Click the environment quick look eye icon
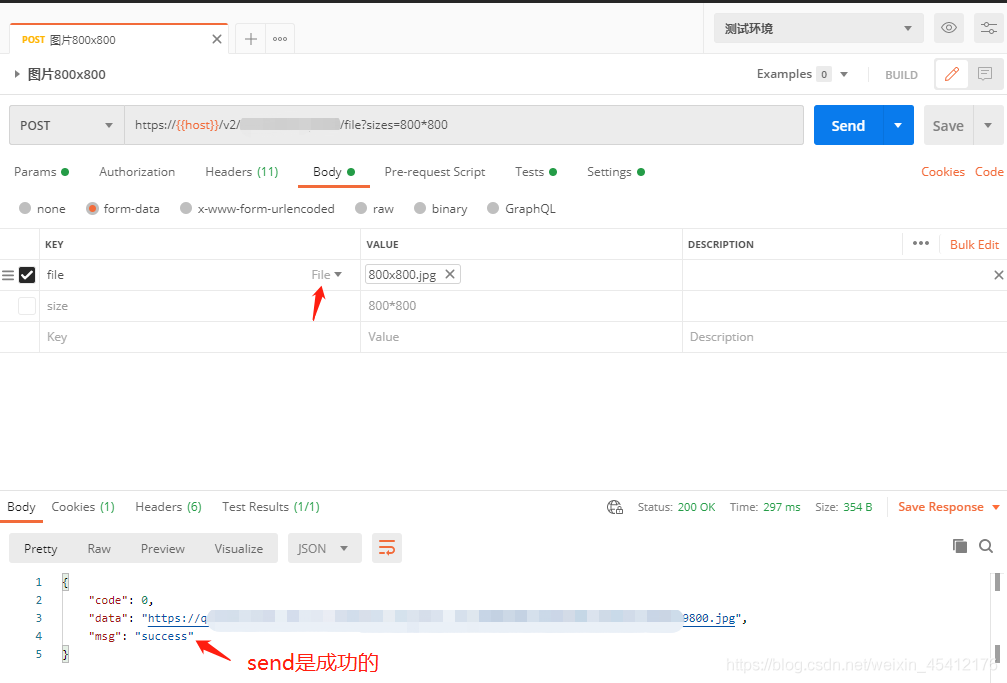The image size is (1007, 683). [949, 28]
